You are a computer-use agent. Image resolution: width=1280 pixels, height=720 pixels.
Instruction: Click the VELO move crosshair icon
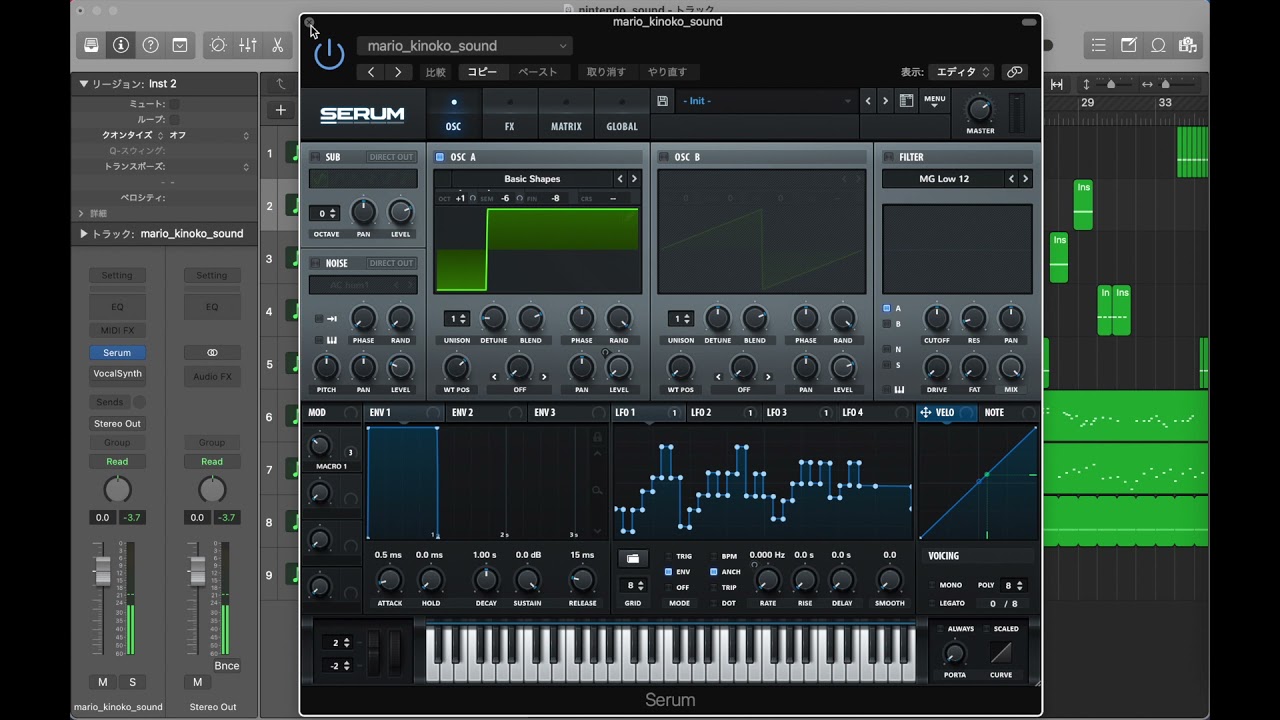(925, 412)
